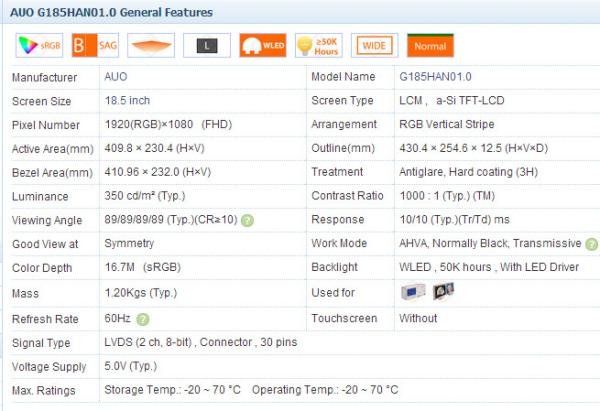Click the orange flat panel shape icon

pos(151,46)
